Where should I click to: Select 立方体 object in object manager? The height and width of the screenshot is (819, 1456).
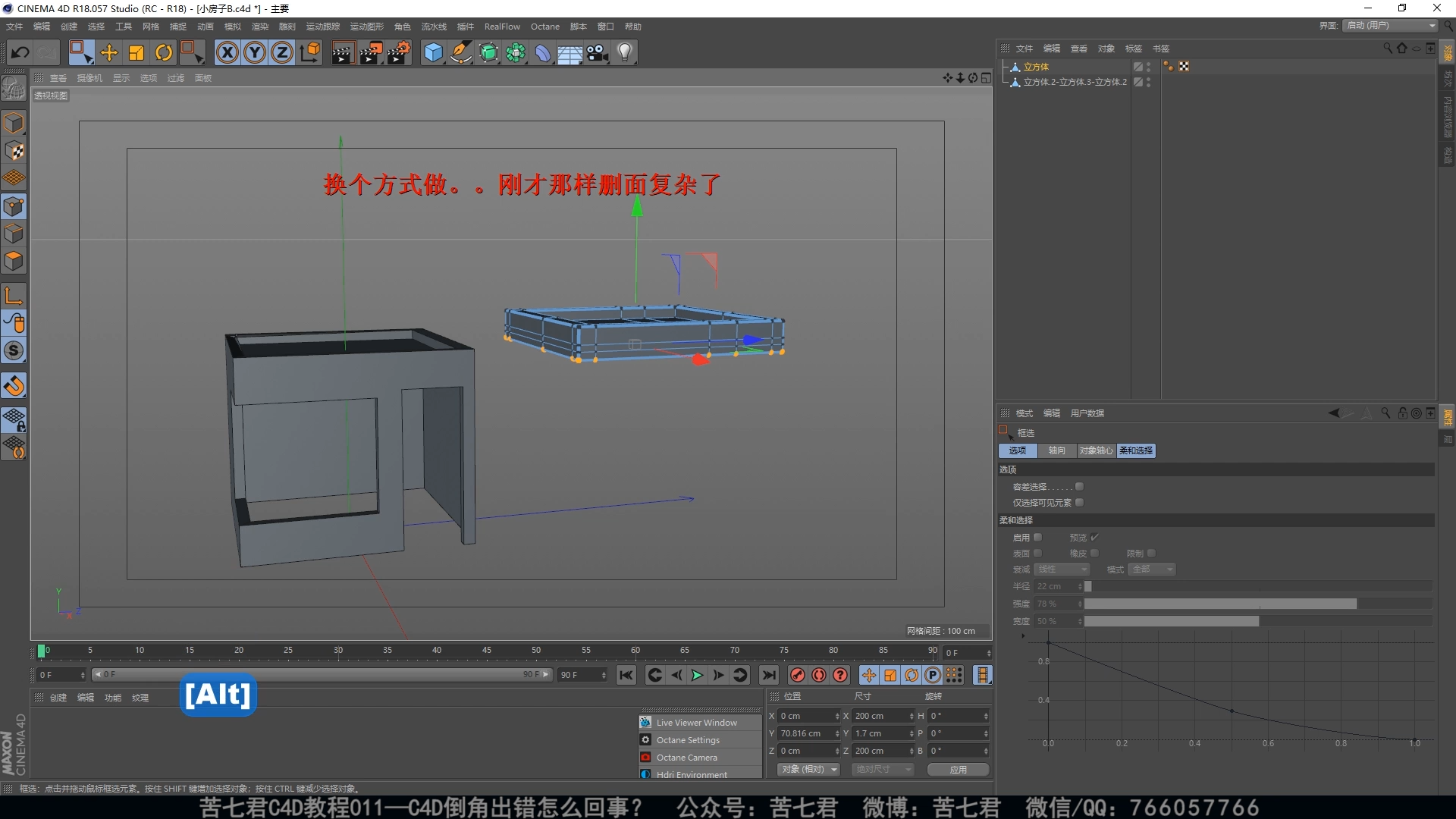[1036, 67]
